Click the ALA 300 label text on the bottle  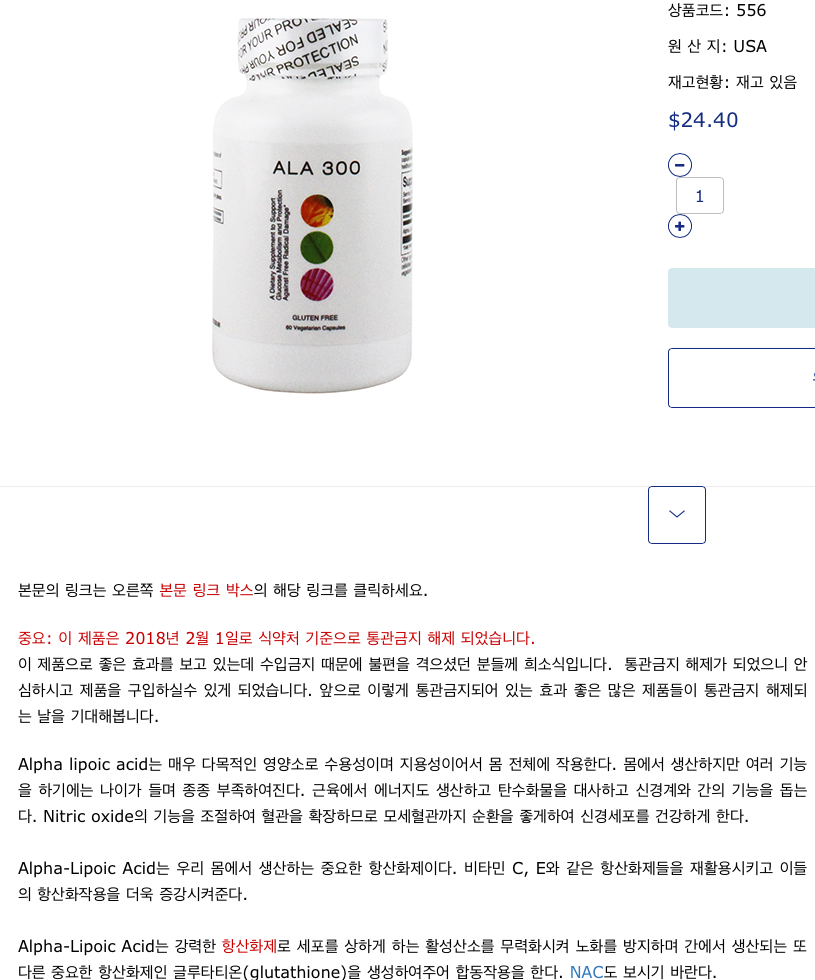tap(317, 168)
